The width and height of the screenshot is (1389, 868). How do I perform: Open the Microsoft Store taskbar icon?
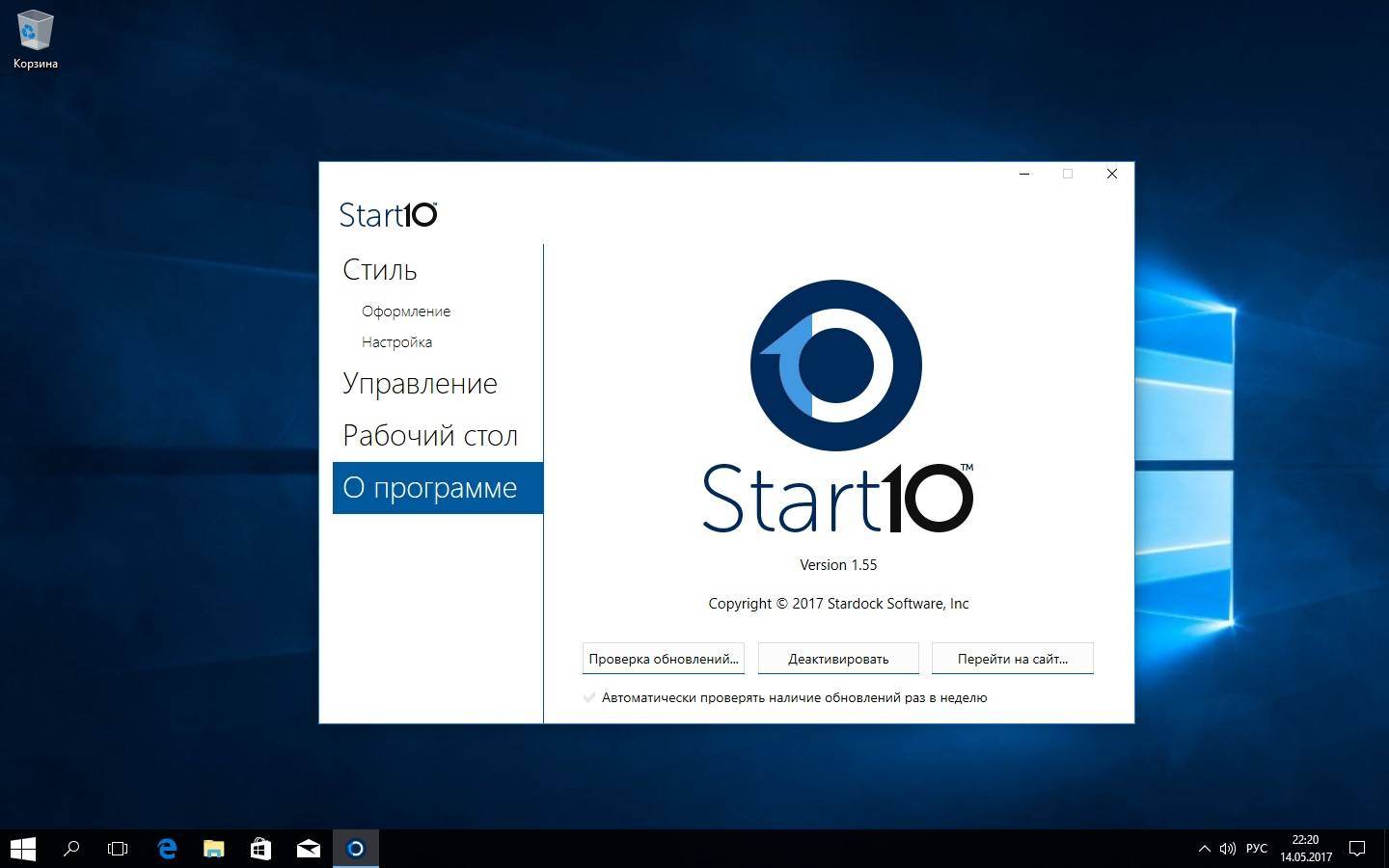coord(260,849)
